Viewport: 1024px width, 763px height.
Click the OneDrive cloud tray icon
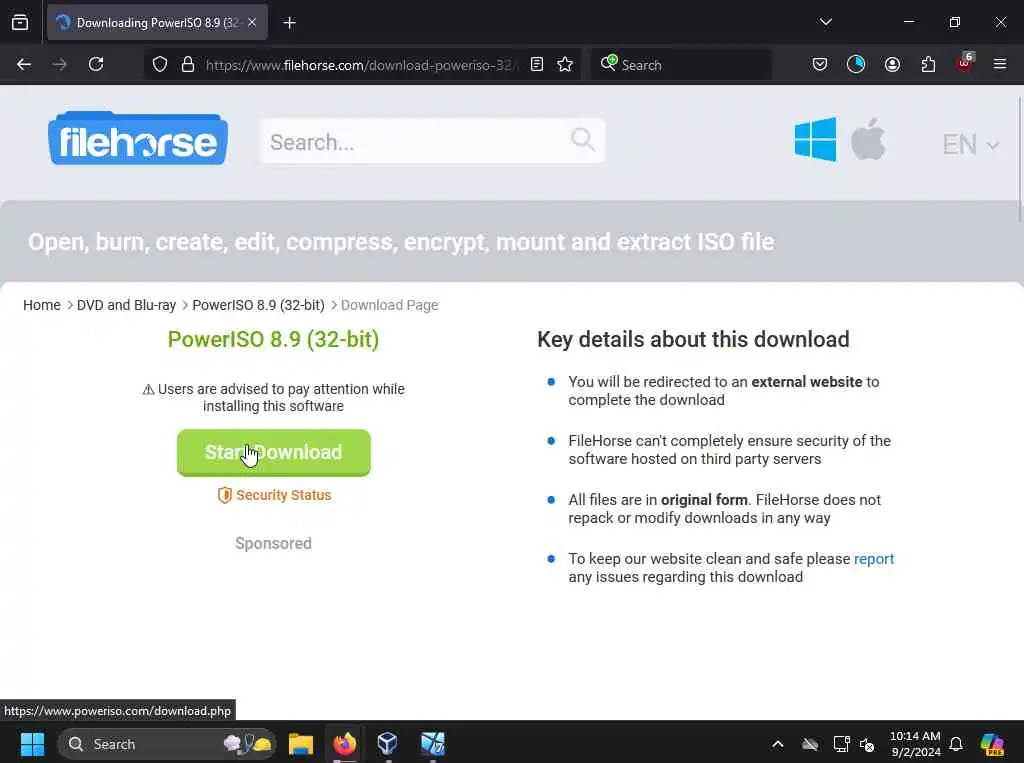[810, 744]
